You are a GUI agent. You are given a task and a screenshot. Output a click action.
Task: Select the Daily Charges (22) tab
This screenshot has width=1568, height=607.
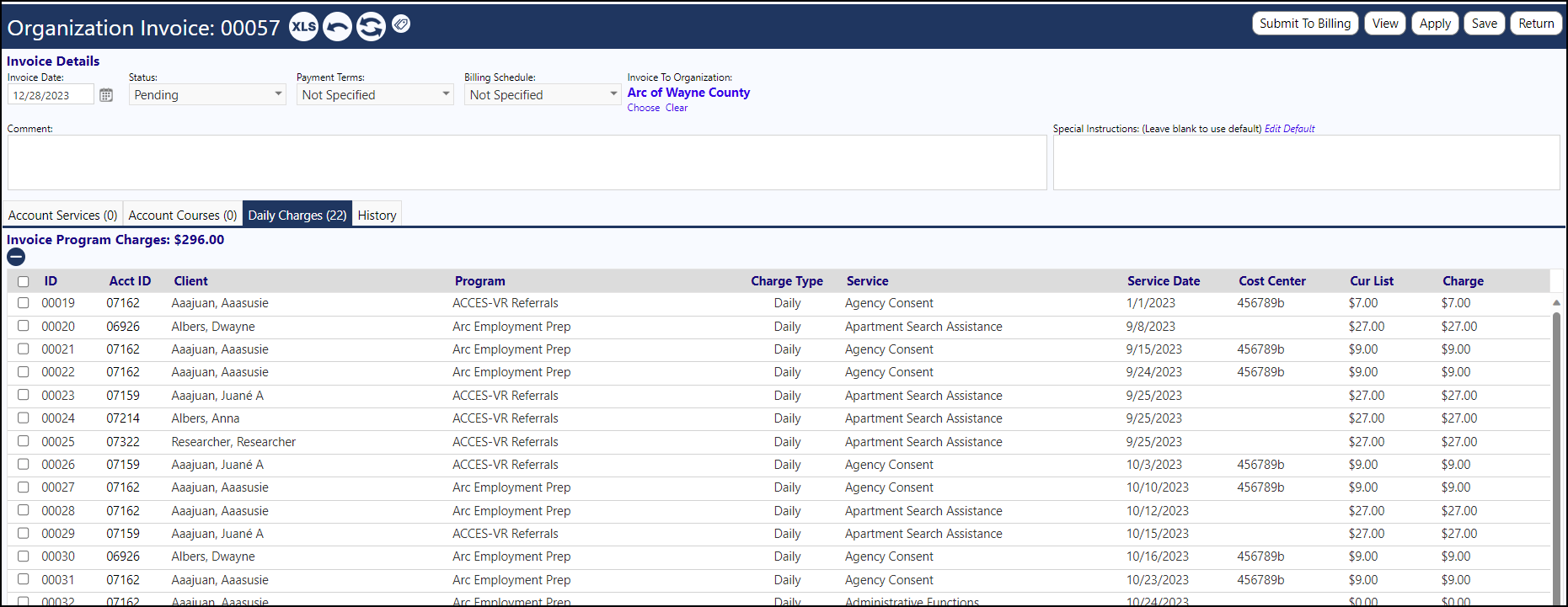tap(297, 216)
